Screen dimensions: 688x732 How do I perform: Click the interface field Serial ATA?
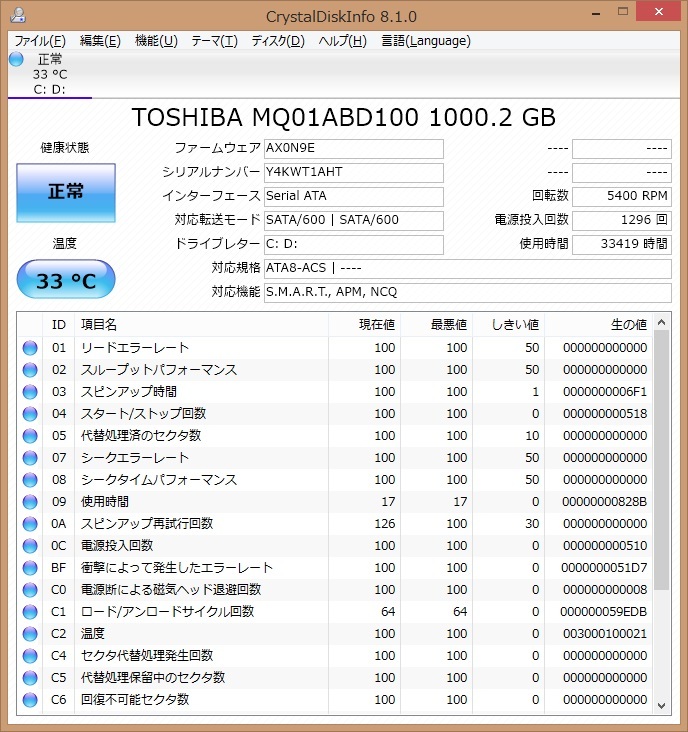(x=353, y=197)
